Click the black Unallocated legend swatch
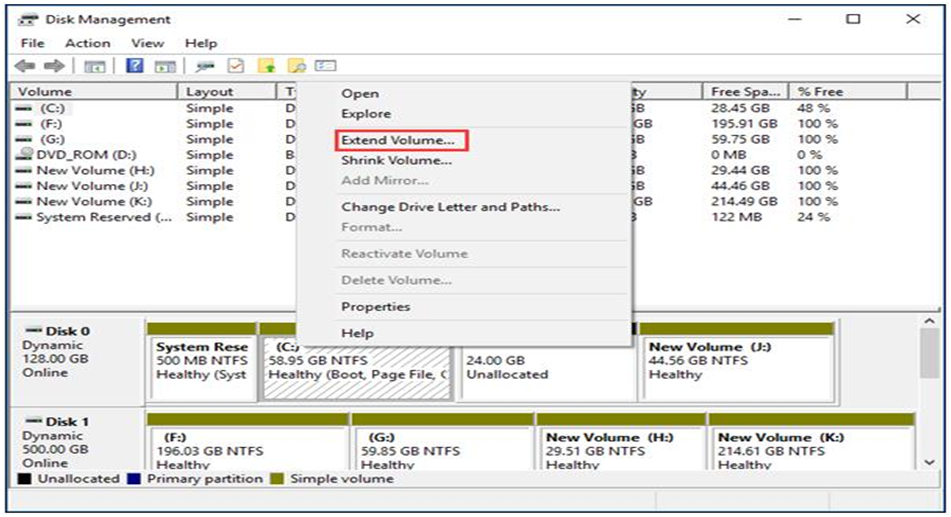This screenshot has width=951, height=517. (x=24, y=479)
